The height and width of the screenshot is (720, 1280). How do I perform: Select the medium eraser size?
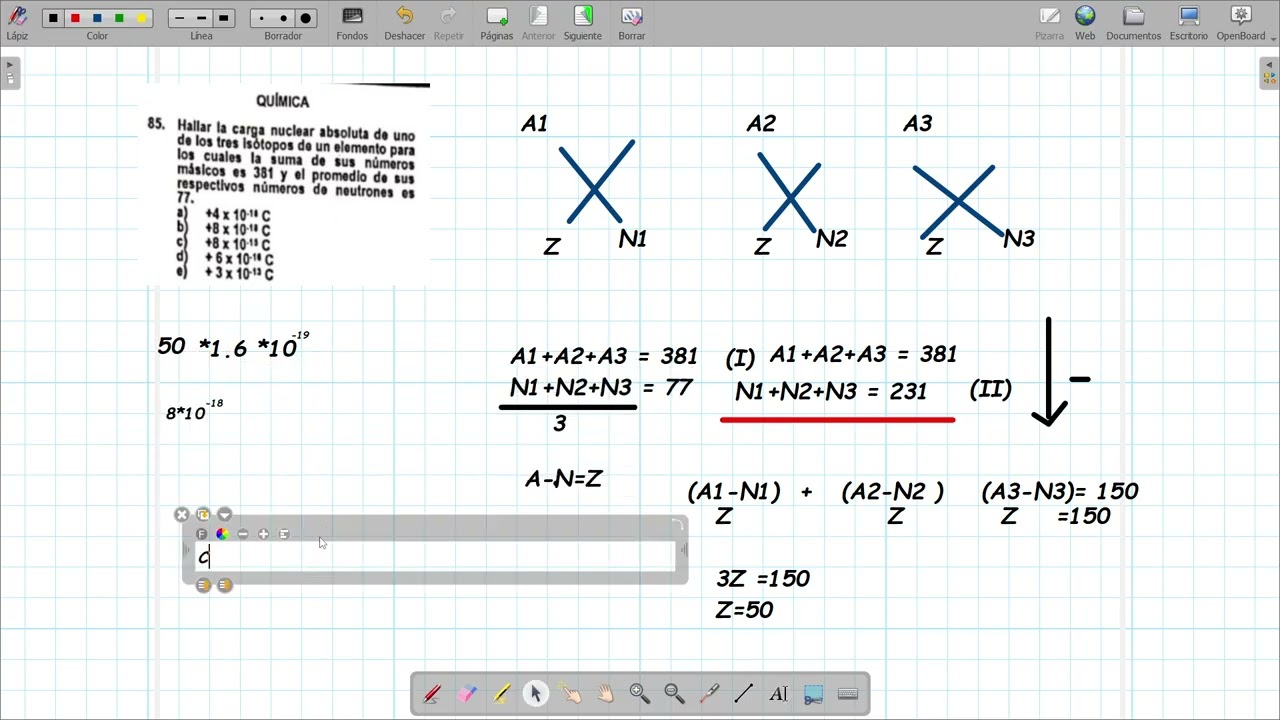(284, 18)
